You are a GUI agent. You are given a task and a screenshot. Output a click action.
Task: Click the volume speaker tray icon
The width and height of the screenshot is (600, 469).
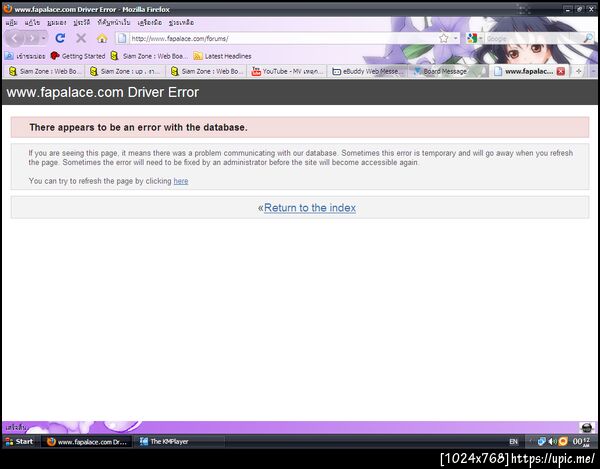pyautogui.click(x=552, y=442)
